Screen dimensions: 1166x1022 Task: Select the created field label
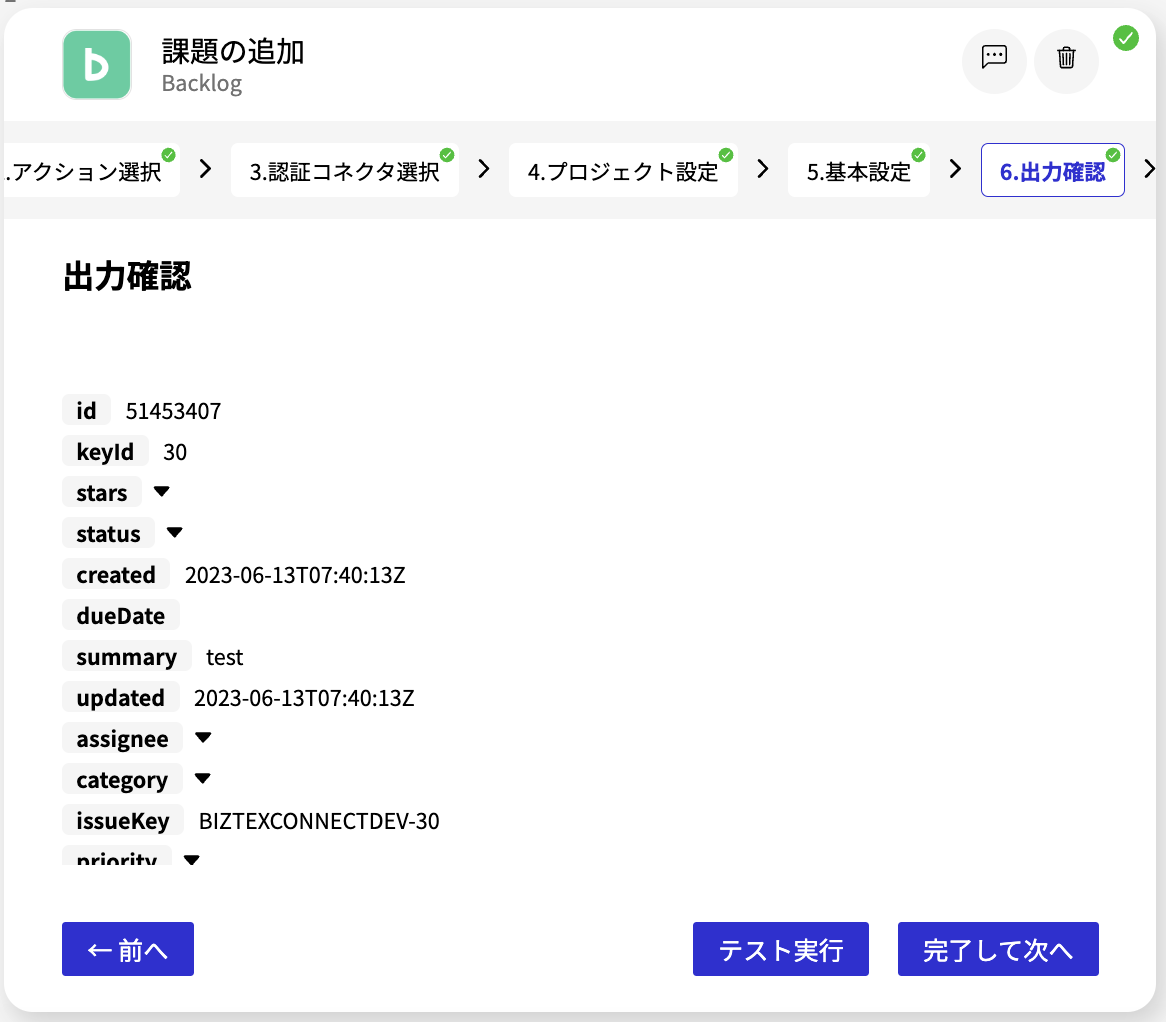click(116, 574)
